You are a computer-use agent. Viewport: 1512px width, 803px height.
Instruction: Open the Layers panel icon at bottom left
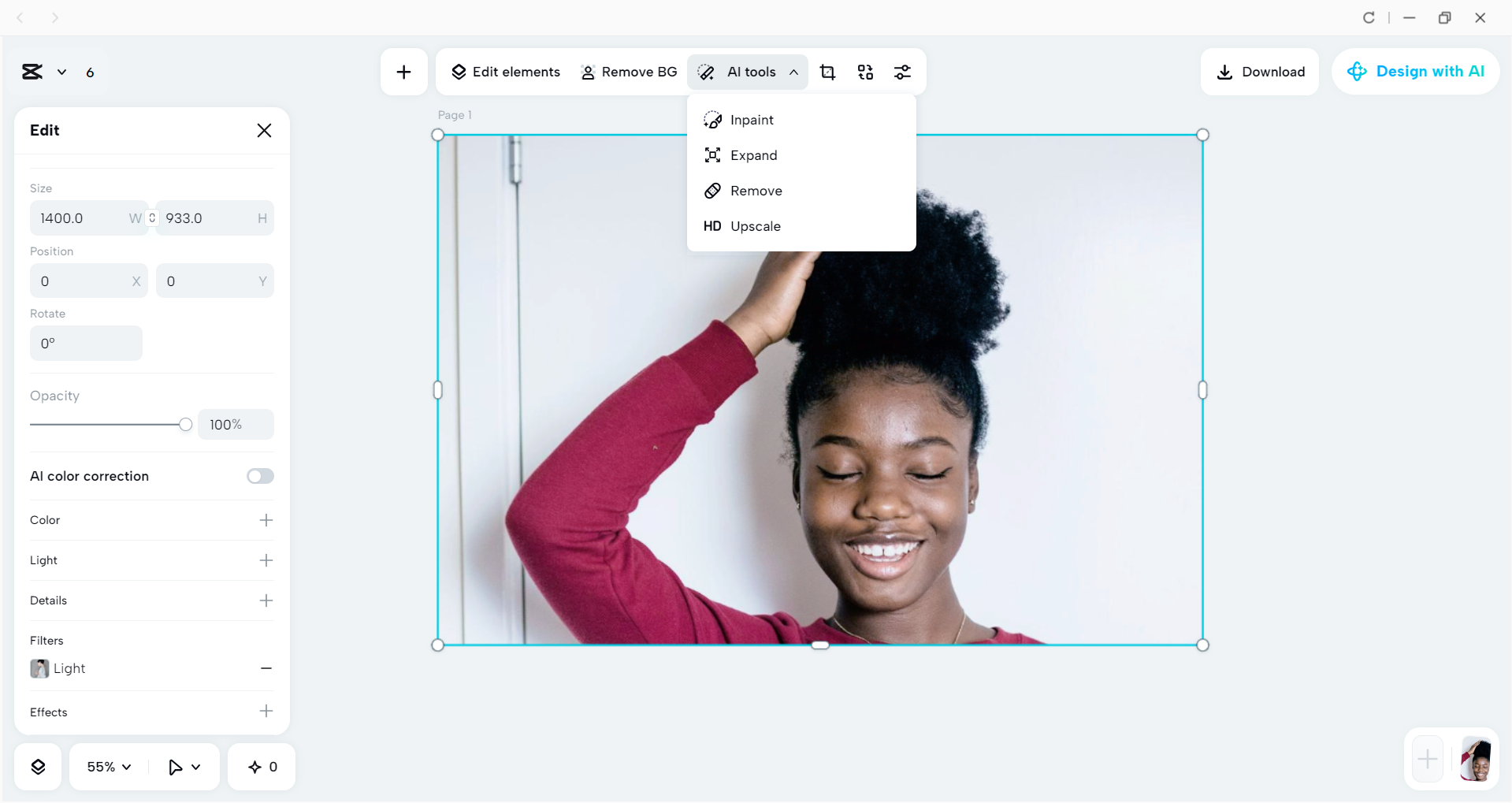(x=37, y=766)
